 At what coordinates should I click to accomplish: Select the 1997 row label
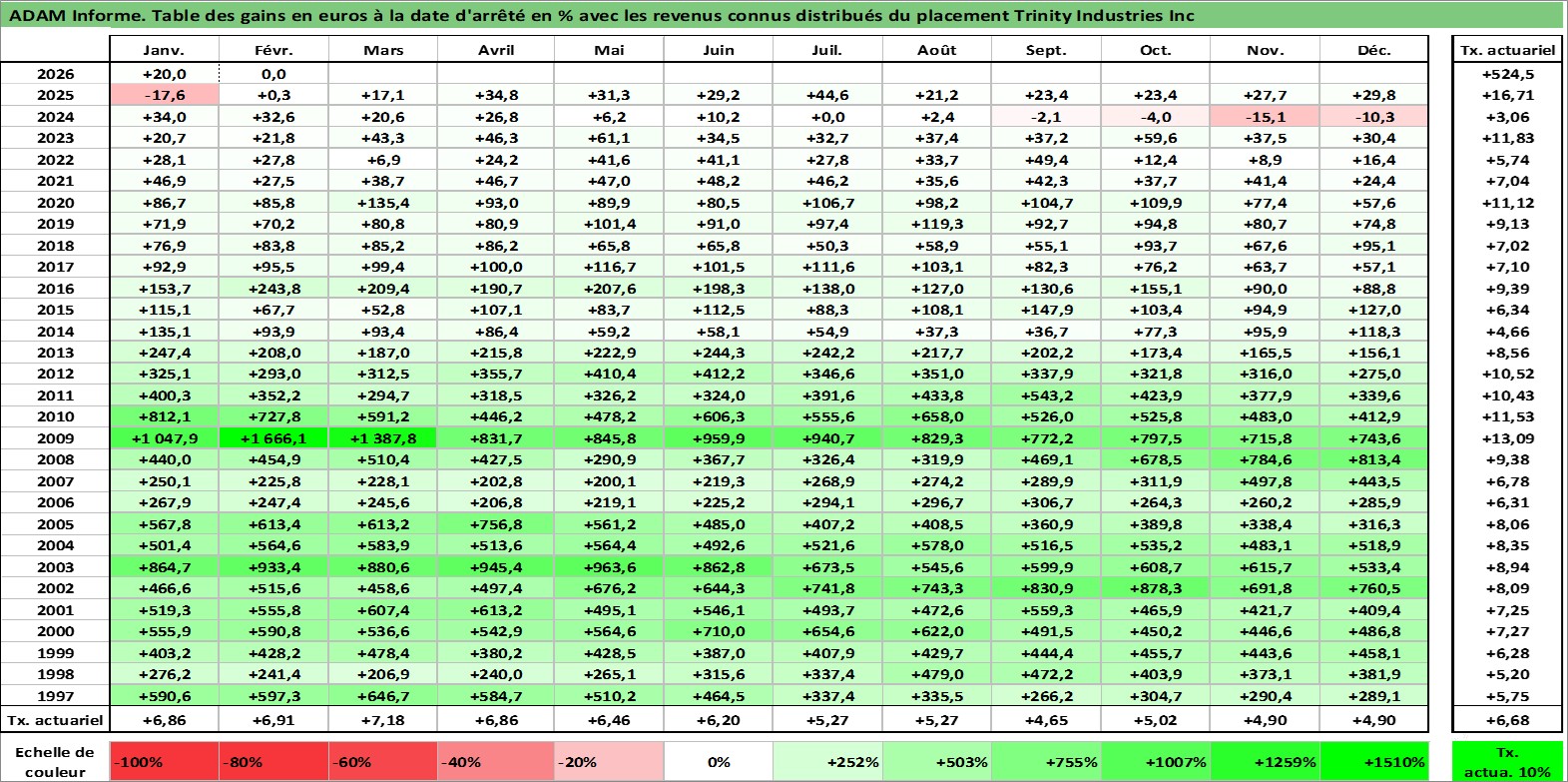[x=55, y=696]
